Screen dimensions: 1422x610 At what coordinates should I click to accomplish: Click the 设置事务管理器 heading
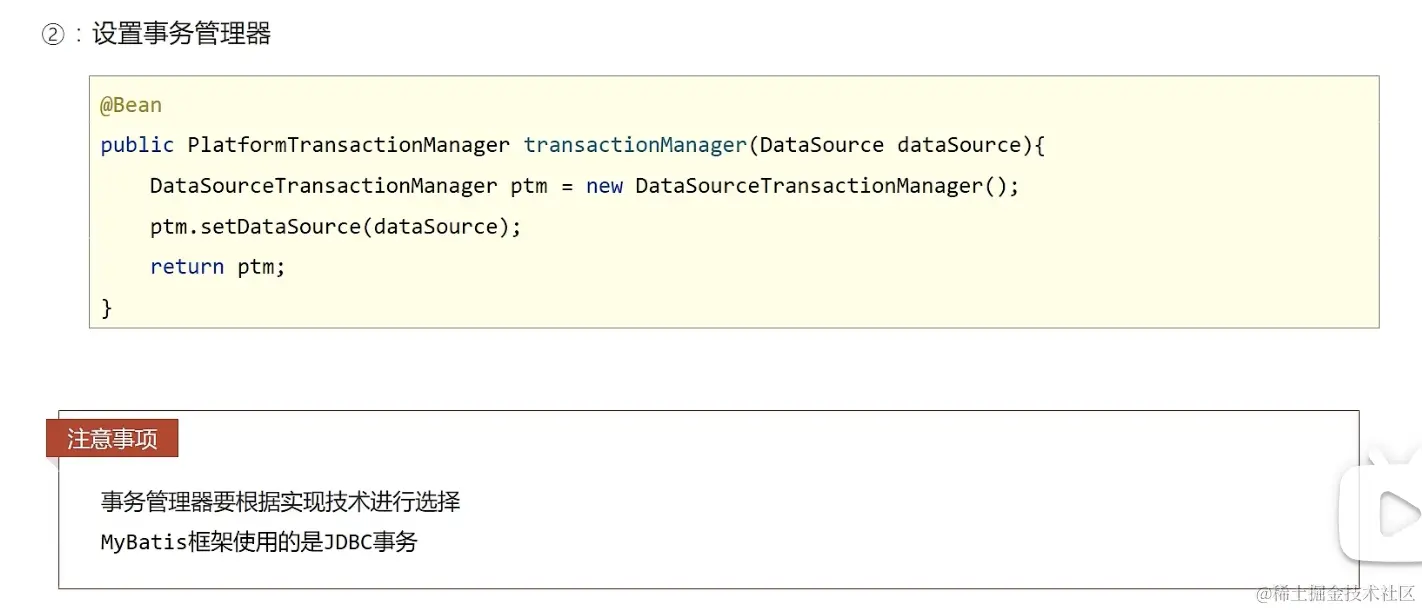(x=181, y=34)
